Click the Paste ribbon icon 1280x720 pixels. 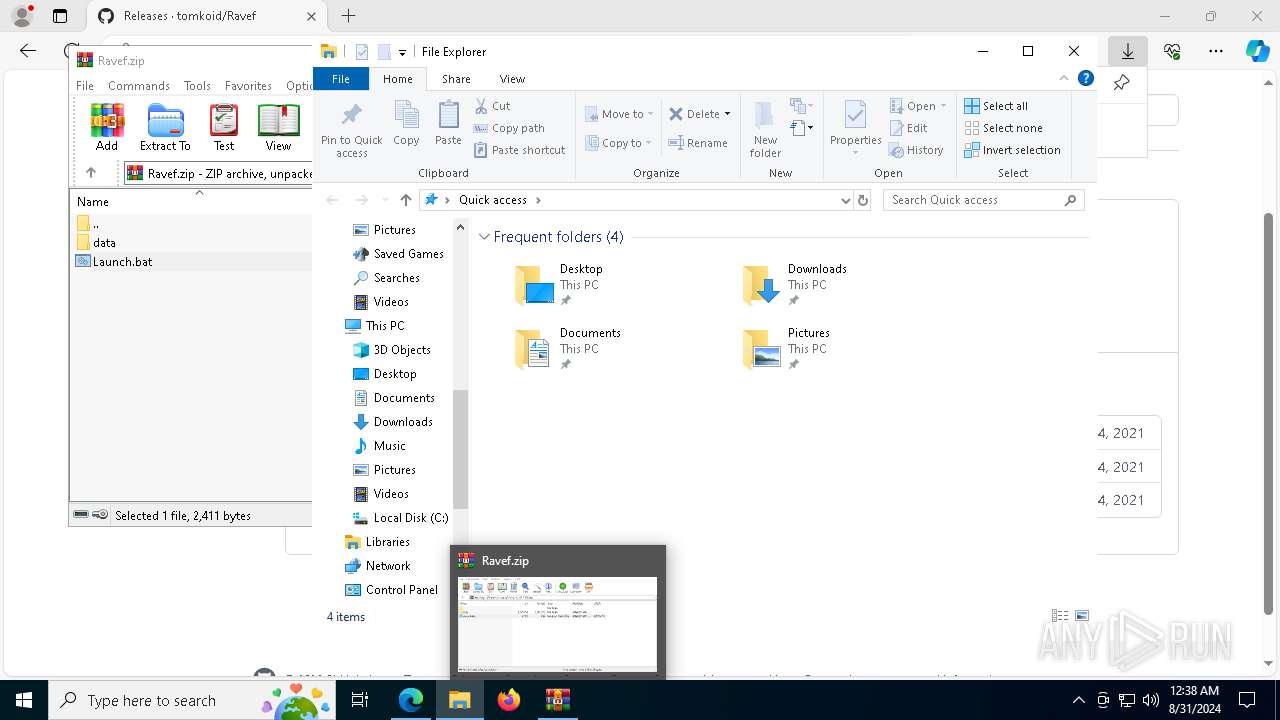point(448,124)
